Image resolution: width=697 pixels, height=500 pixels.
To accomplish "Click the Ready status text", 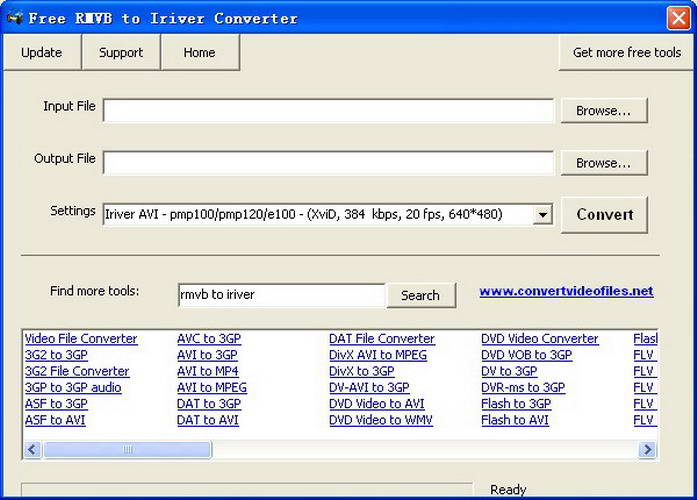I will pos(508,489).
